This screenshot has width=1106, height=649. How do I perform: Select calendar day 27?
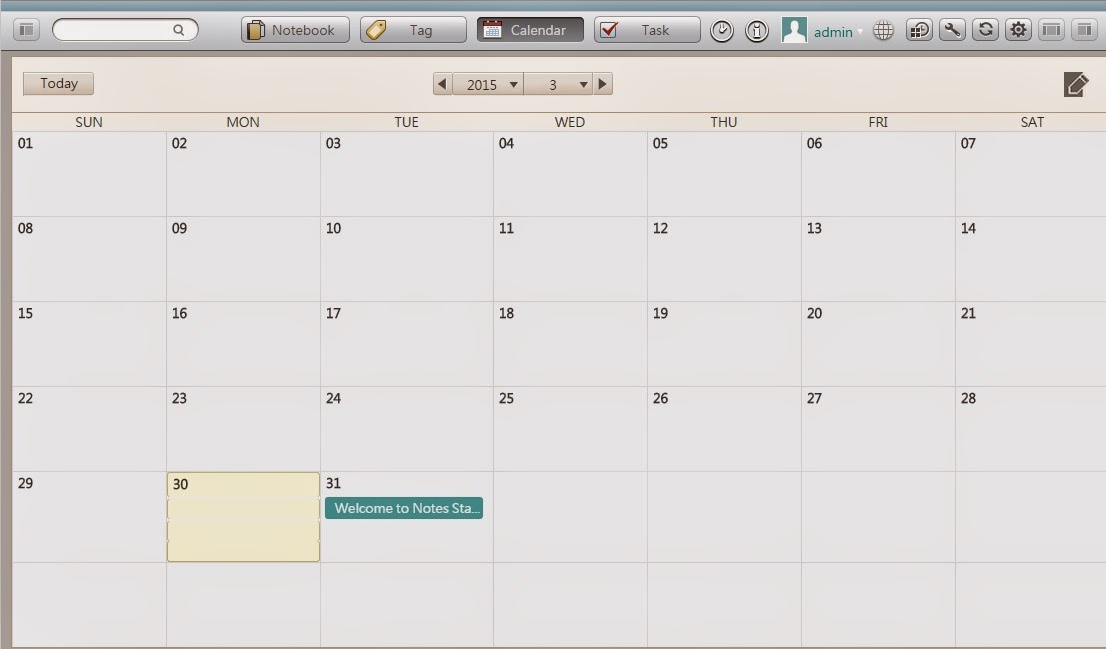click(x=877, y=429)
